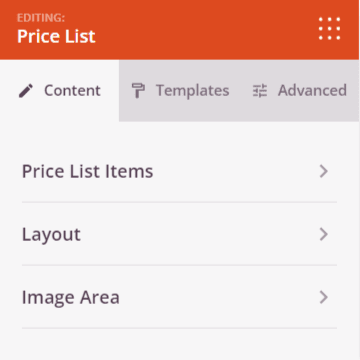Image resolution: width=360 pixels, height=360 pixels.
Task: Open the Image Area settings label
Action: (71, 297)
